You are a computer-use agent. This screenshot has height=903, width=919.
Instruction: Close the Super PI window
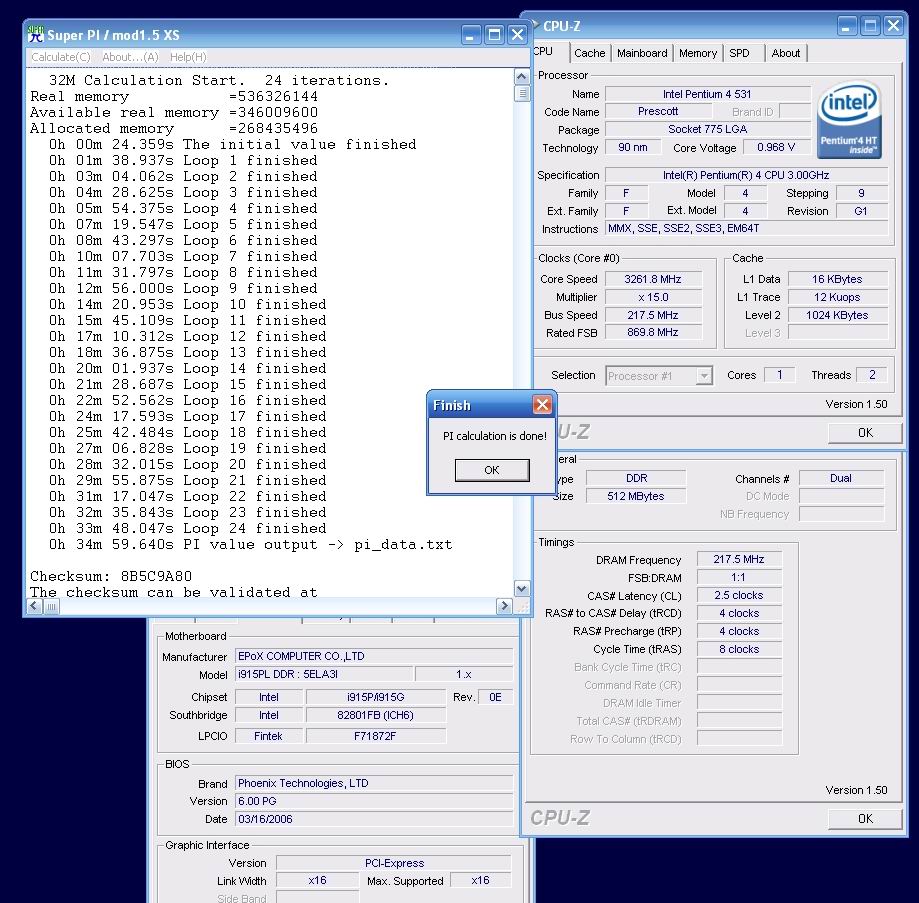pos(518,35)
